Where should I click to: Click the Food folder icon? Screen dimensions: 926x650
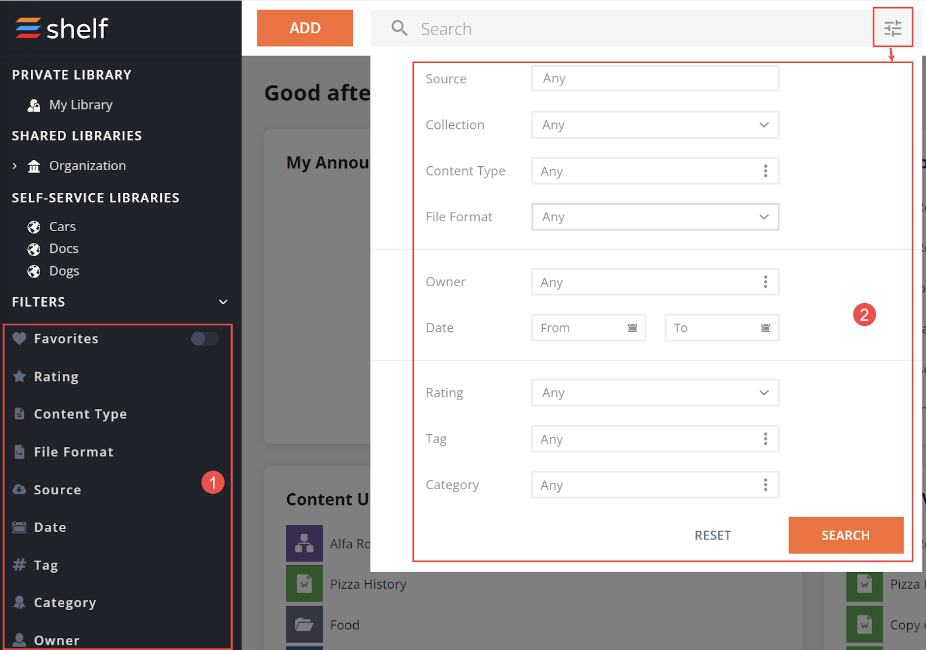305,624
